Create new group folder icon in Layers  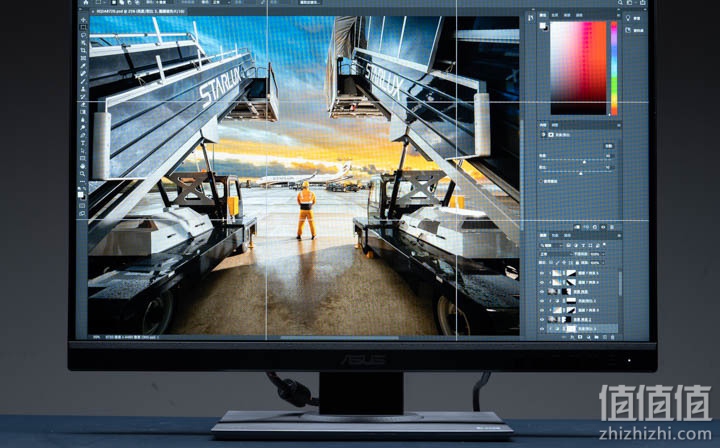click(596, 337)
